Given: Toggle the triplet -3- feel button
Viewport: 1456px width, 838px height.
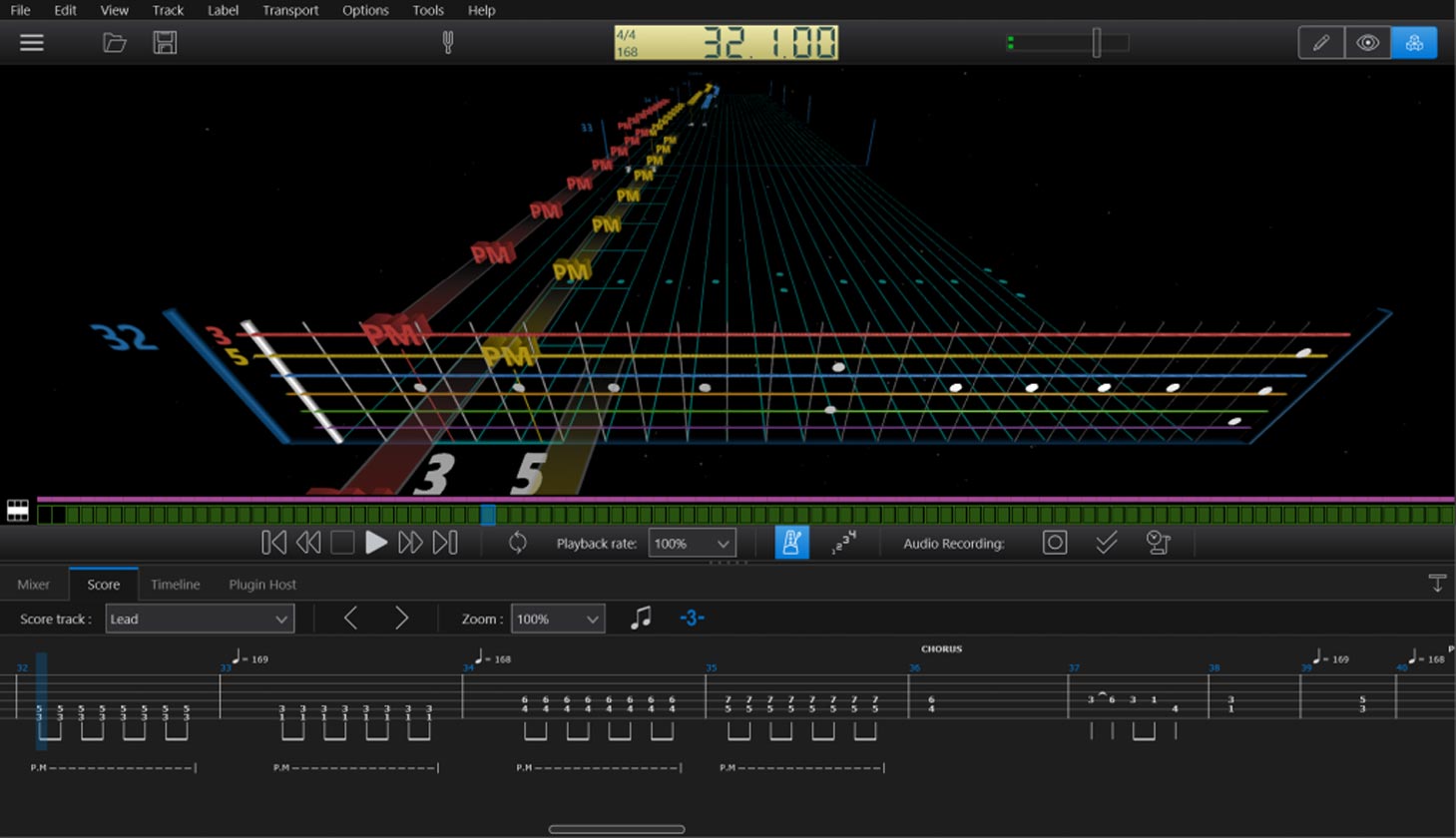Looking at the screenshot, I should point(692,619).
